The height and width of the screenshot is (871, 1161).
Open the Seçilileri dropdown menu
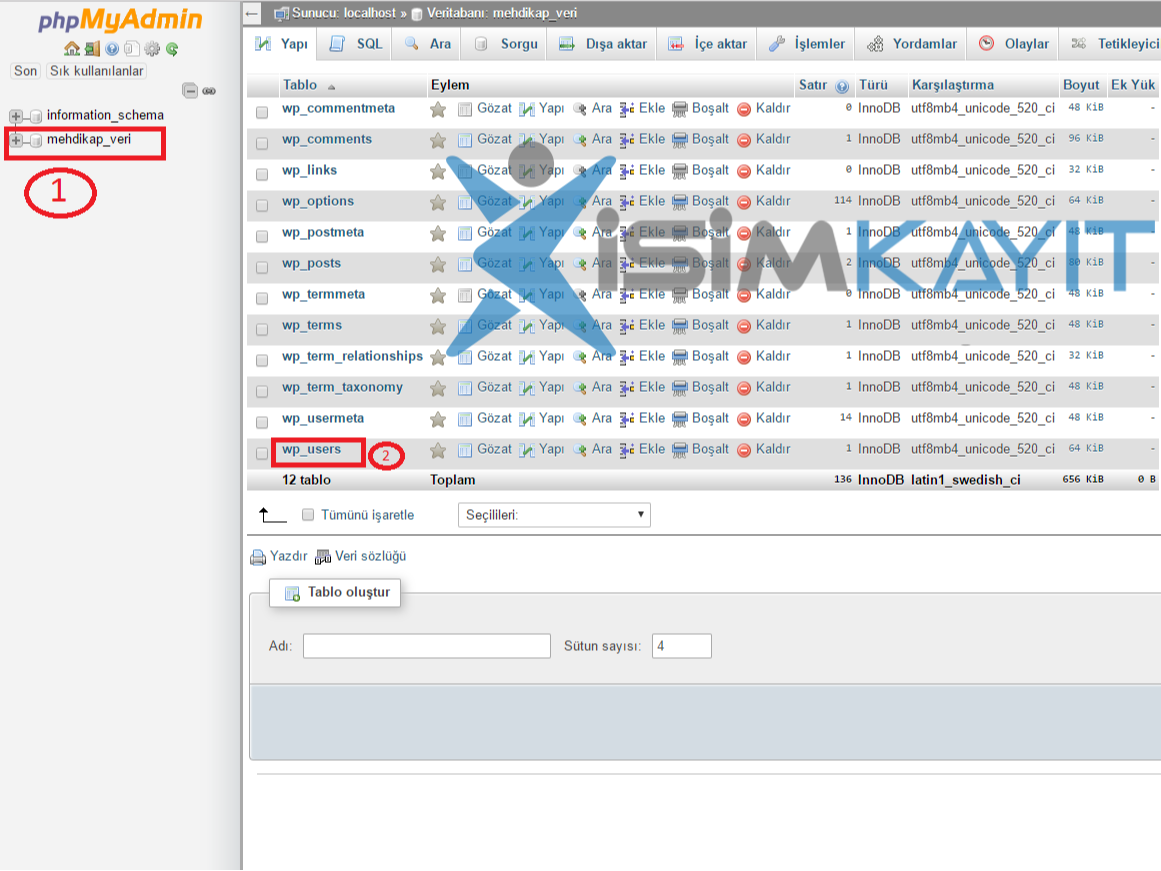tap(554, 515)
